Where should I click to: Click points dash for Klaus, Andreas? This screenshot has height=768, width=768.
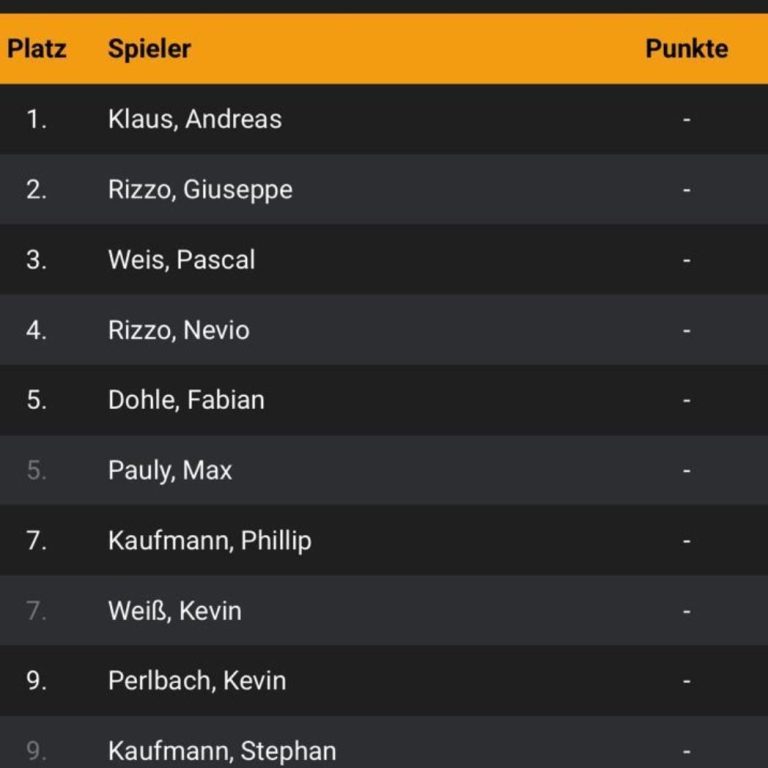pyautogui.click(x=687, y=119)
